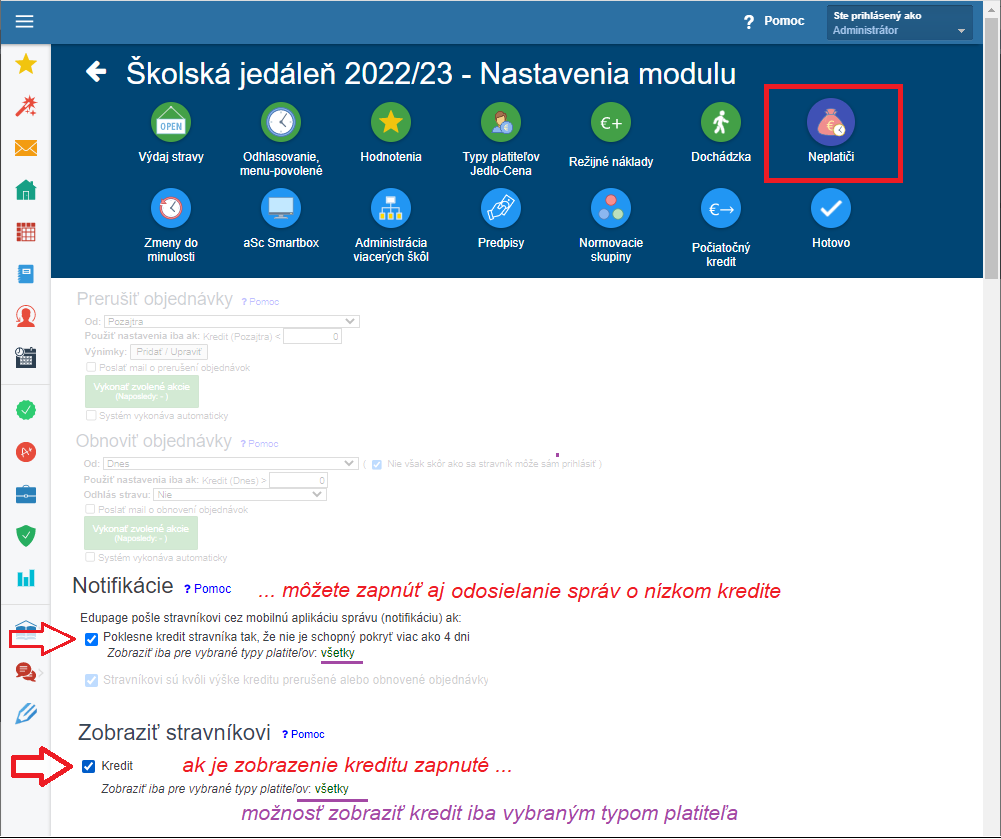
Task: Click the vertical page scrollbar
Action: pos(991,147)
